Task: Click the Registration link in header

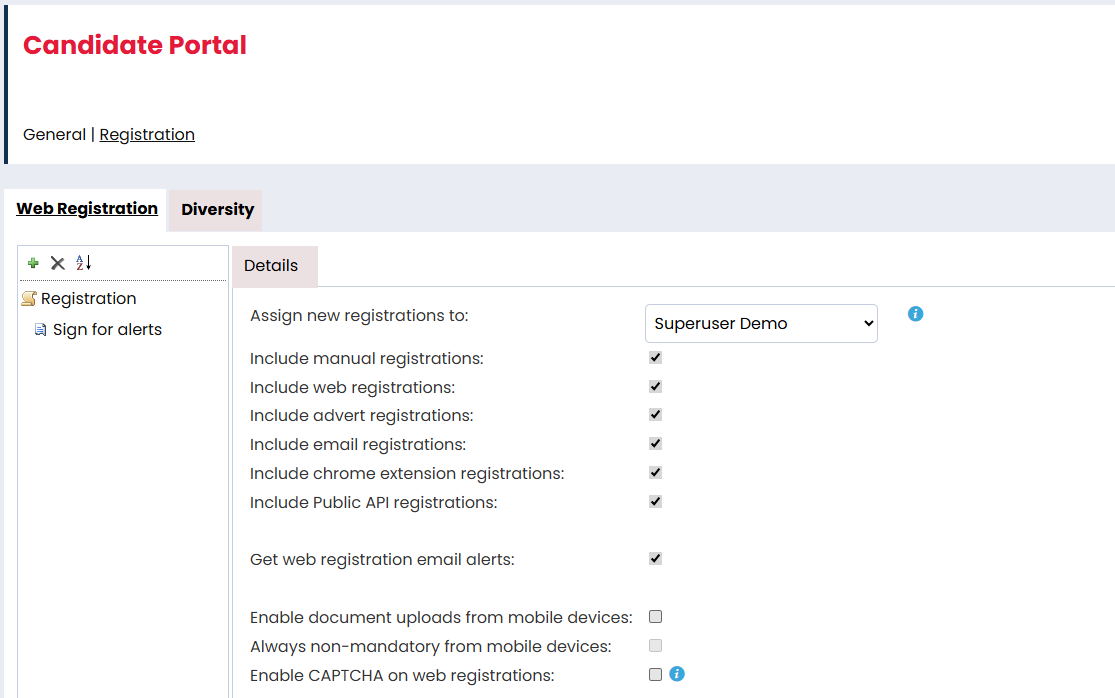Action: (147, 134)
